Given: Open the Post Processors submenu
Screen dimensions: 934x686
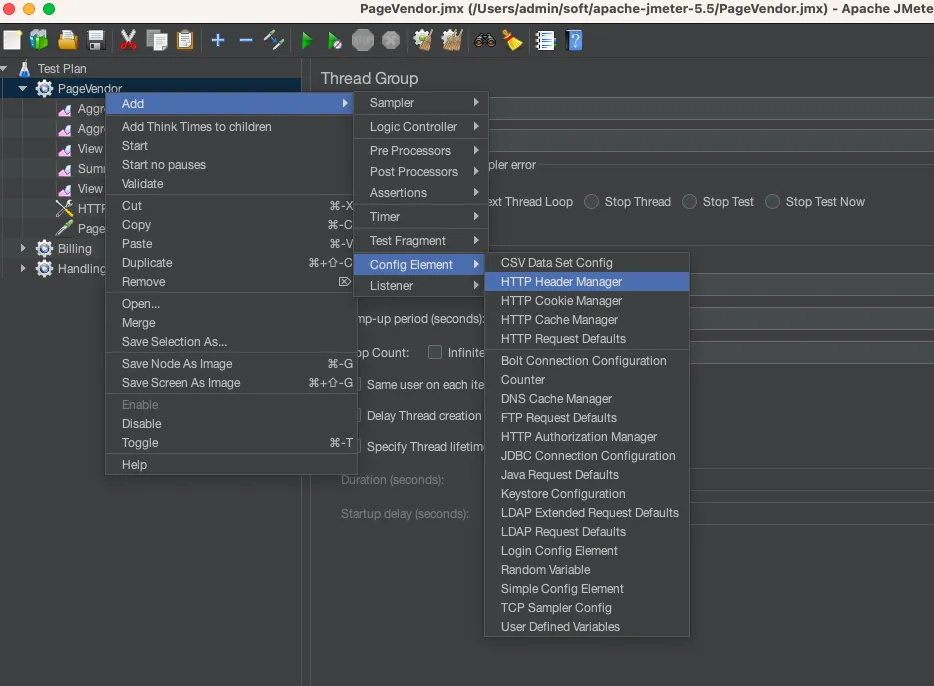Looking at the screenshot, I should pos(421,172).
